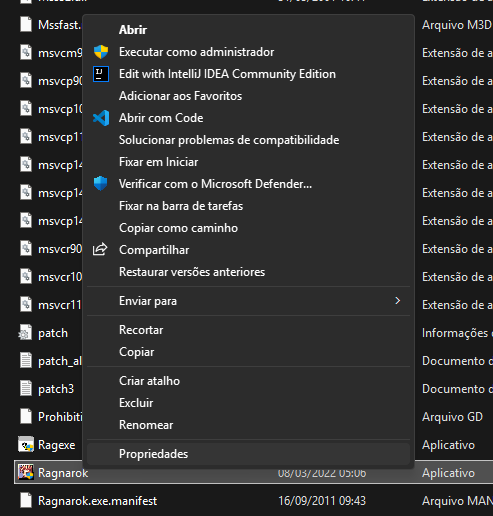Click the patch settings file icon
493x516 pixels.
pos(25,333)
